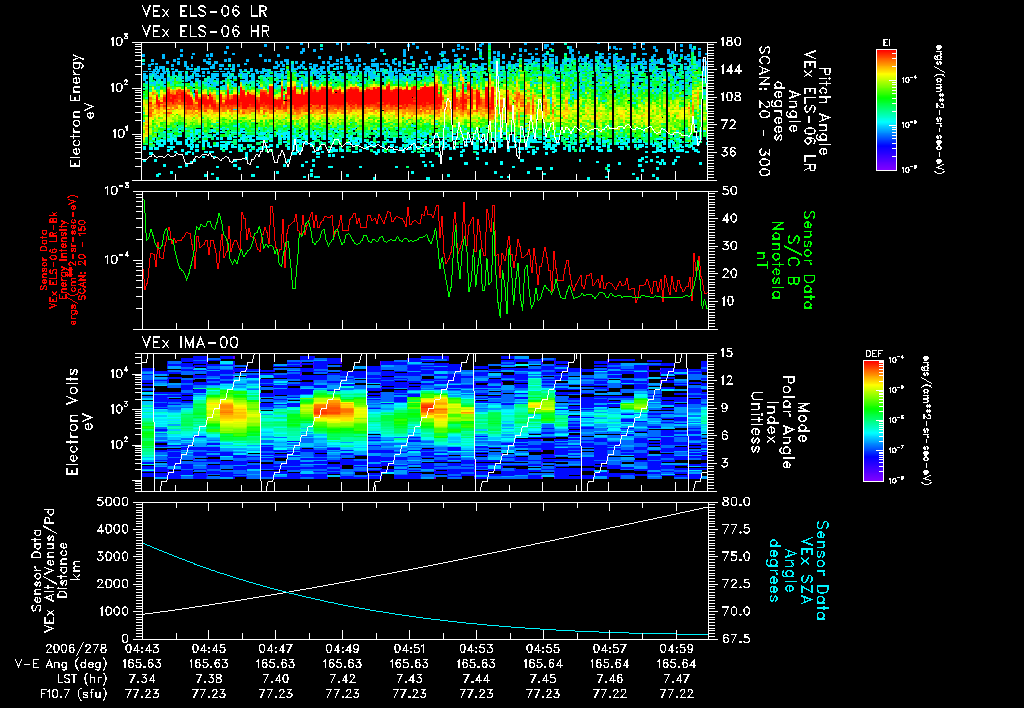Click the LST value 7.42

pos(343,679)
